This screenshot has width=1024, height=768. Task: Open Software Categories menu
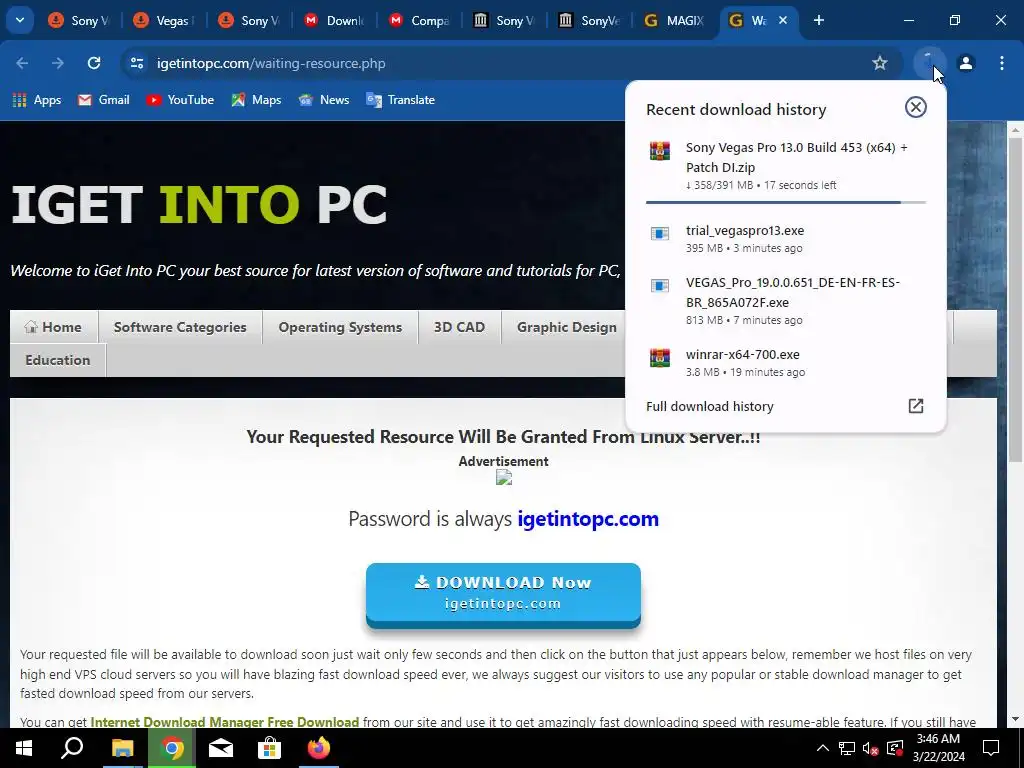click(x=180, y=327)
